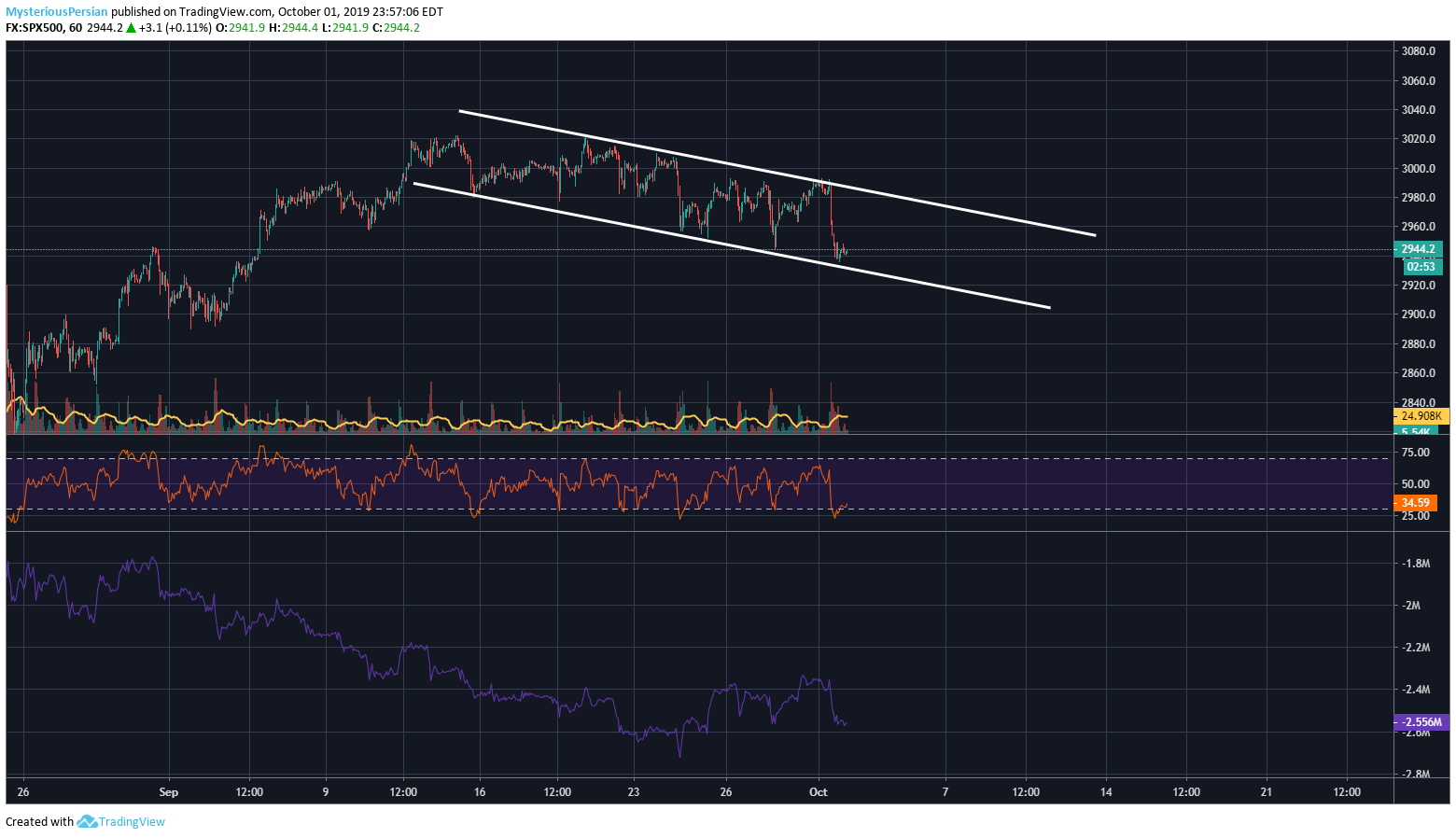Viewport: 1456px width, 838px height.
Task: Click the 16 date on time axis
Action: coord(480,792)
